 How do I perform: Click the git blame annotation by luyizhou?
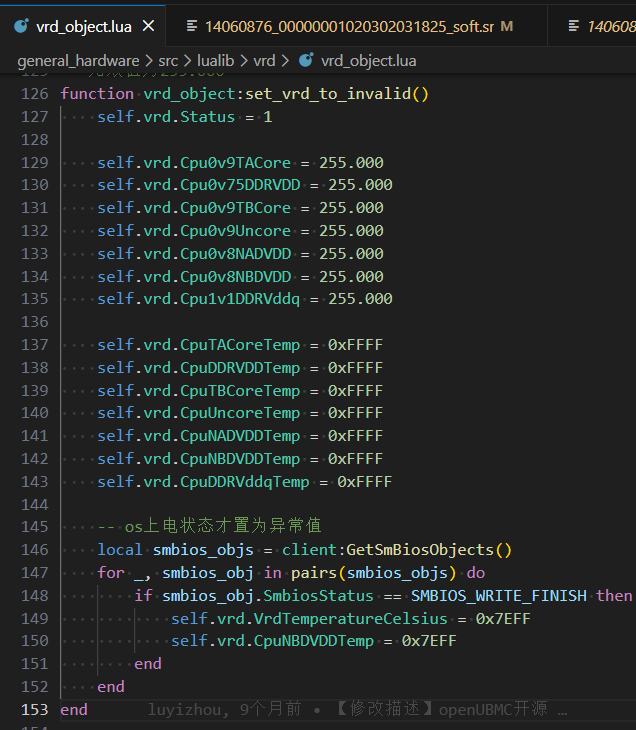coord(357,709)
